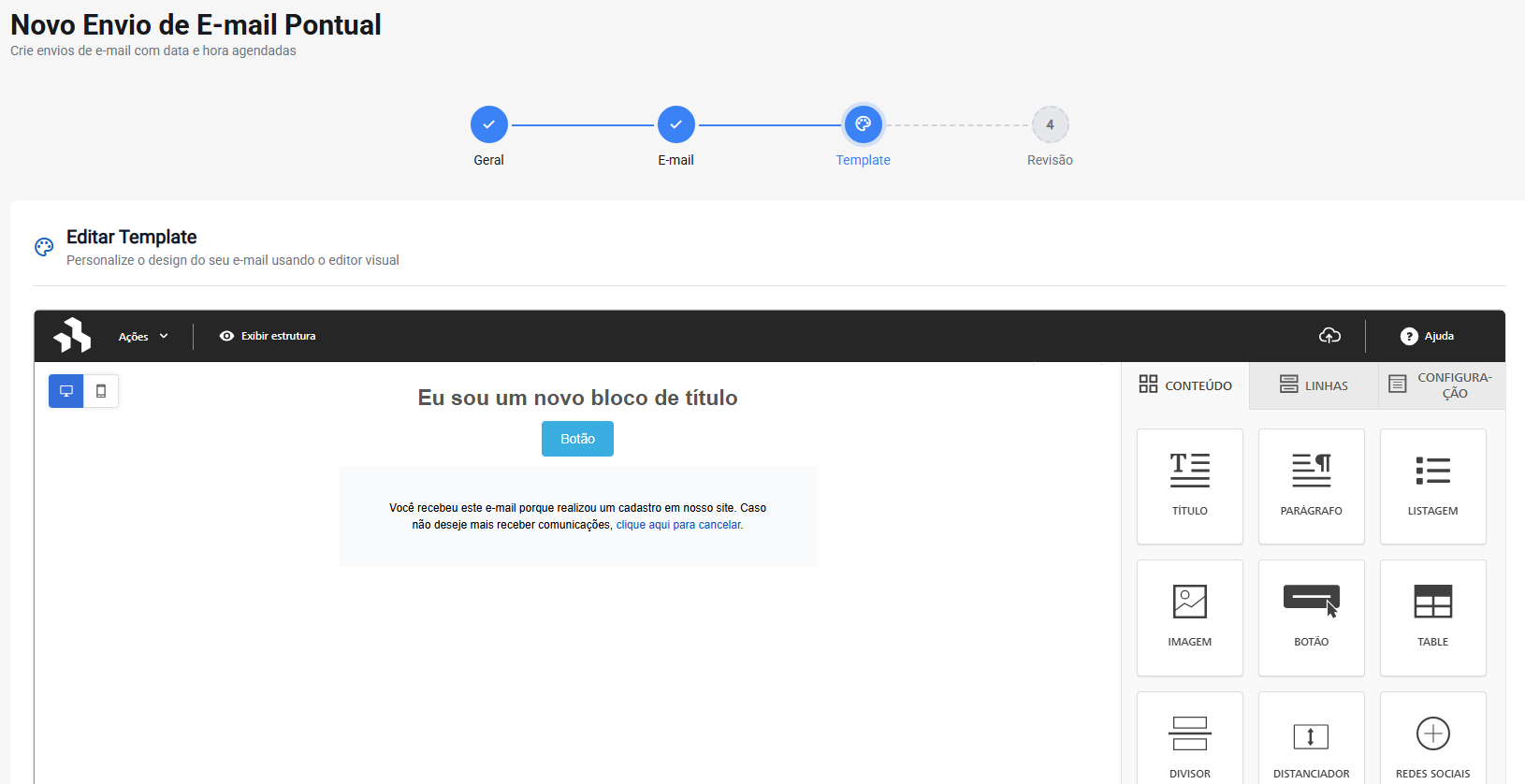Viewport: 1525px width, 784px height.
Task: Choose the Imagem content block
Action: tap(1189, 617)
